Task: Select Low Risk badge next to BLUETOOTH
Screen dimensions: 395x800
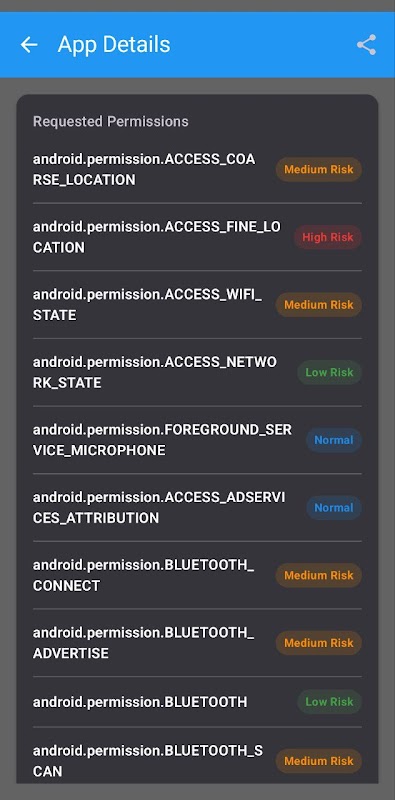Action: pyautogui.click(x=330, y=702)
